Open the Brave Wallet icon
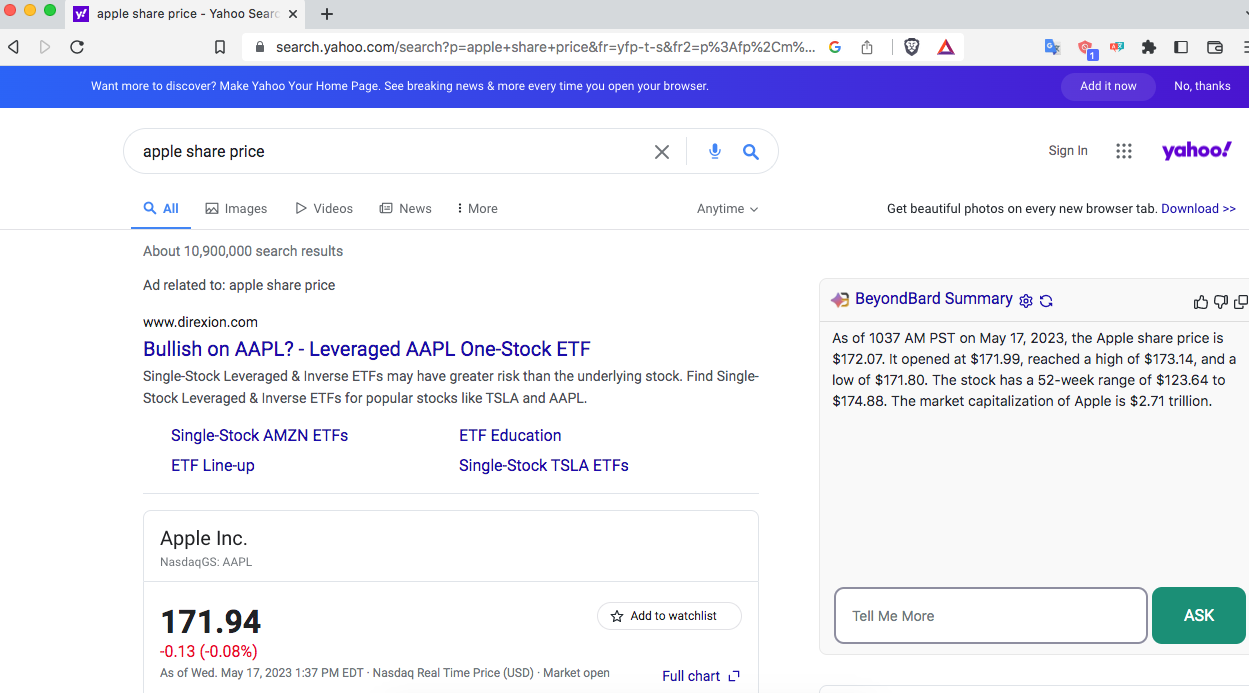This screenshot has width=1249, height=693. pyautogui.click(x=1215, y=47)
